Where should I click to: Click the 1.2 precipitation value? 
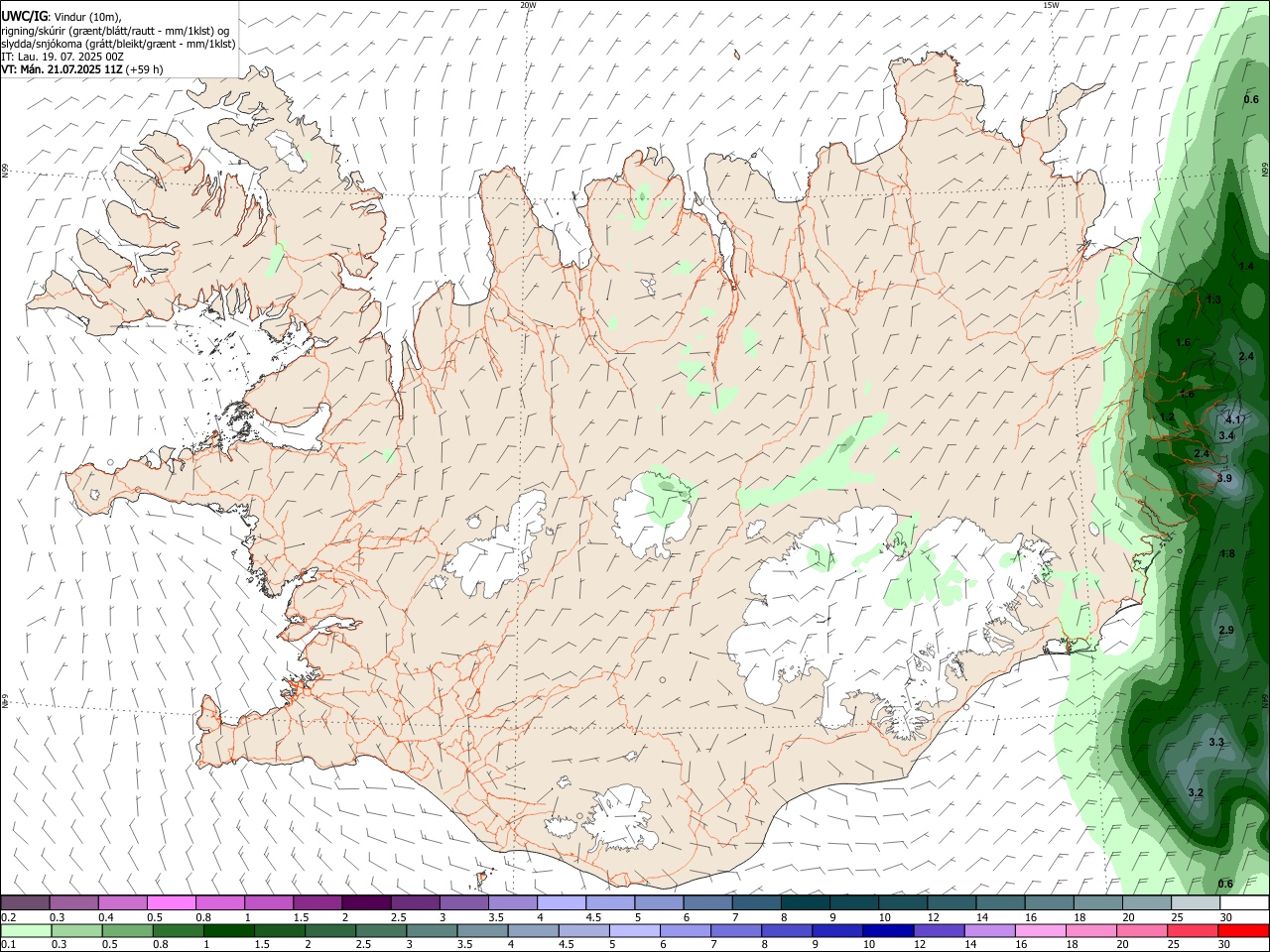[x=1168, y=416]
